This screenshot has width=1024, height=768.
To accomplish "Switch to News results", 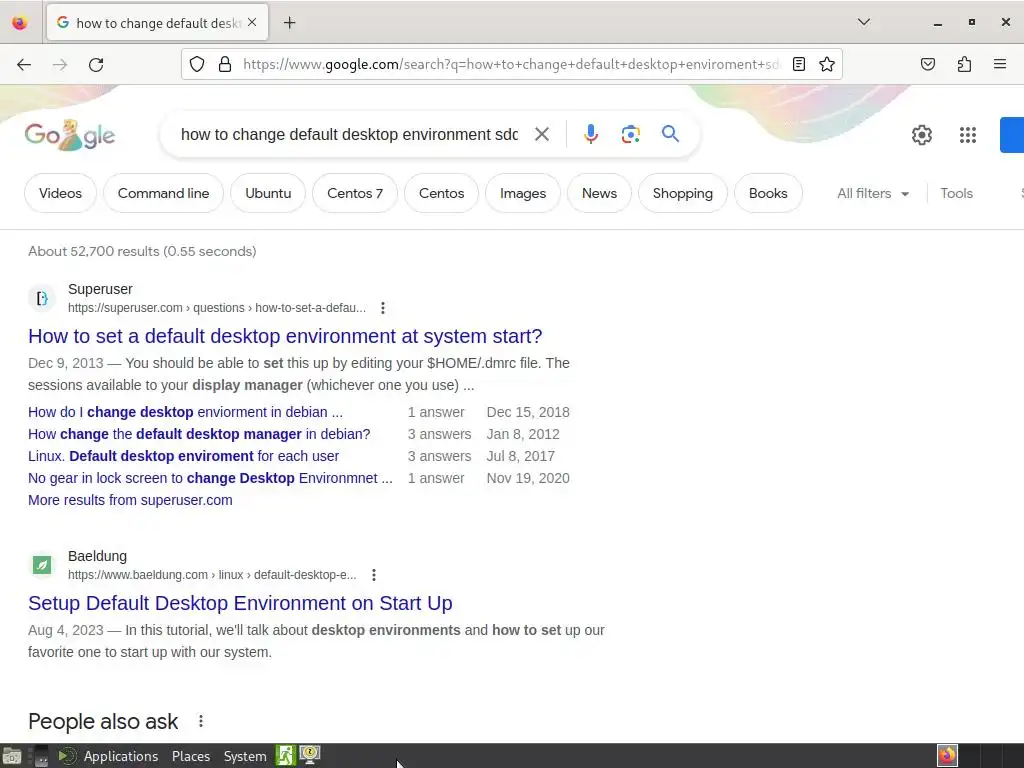I will coord(599,193).
